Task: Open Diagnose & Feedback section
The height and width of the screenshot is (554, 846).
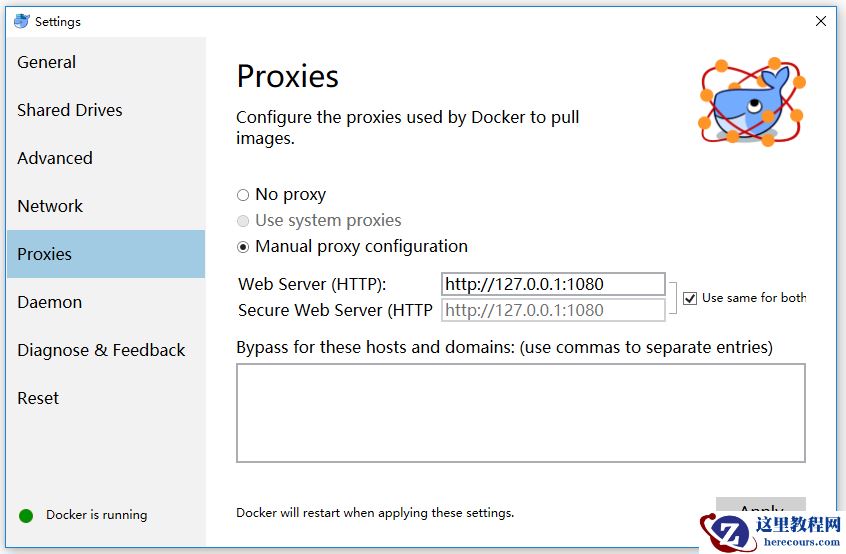Action: click(x=101, y=350)
